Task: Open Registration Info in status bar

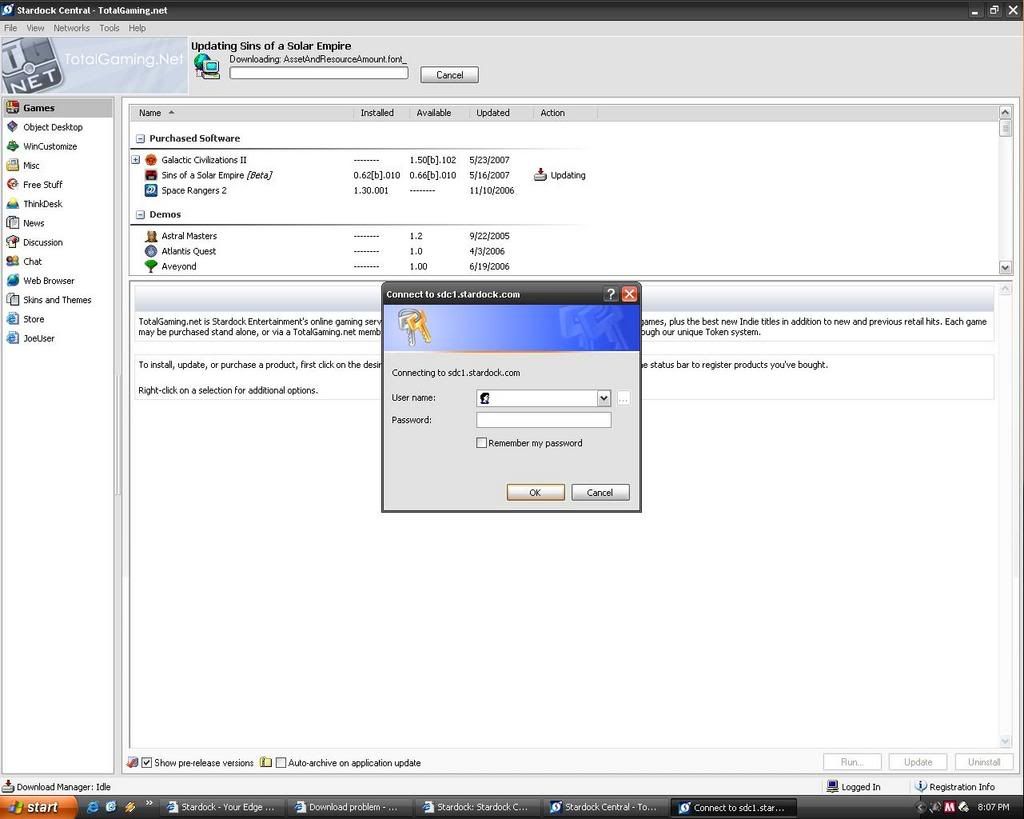Action: [955, 786]
